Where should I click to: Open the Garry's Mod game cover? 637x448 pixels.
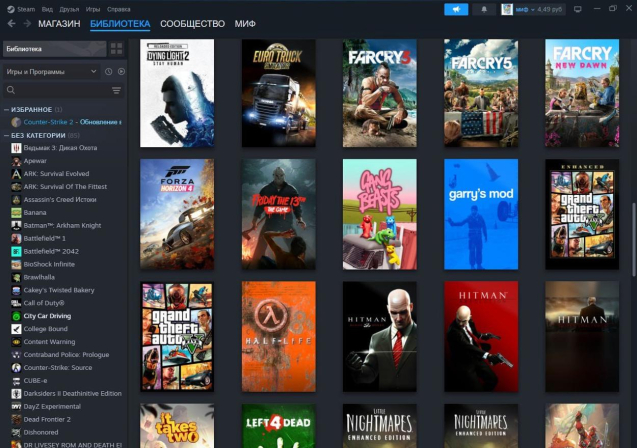tap(481, 214)
